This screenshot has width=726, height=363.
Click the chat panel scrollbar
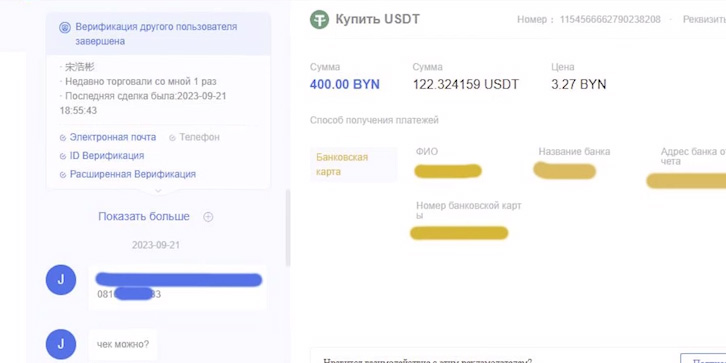click(x=288, y=228)
